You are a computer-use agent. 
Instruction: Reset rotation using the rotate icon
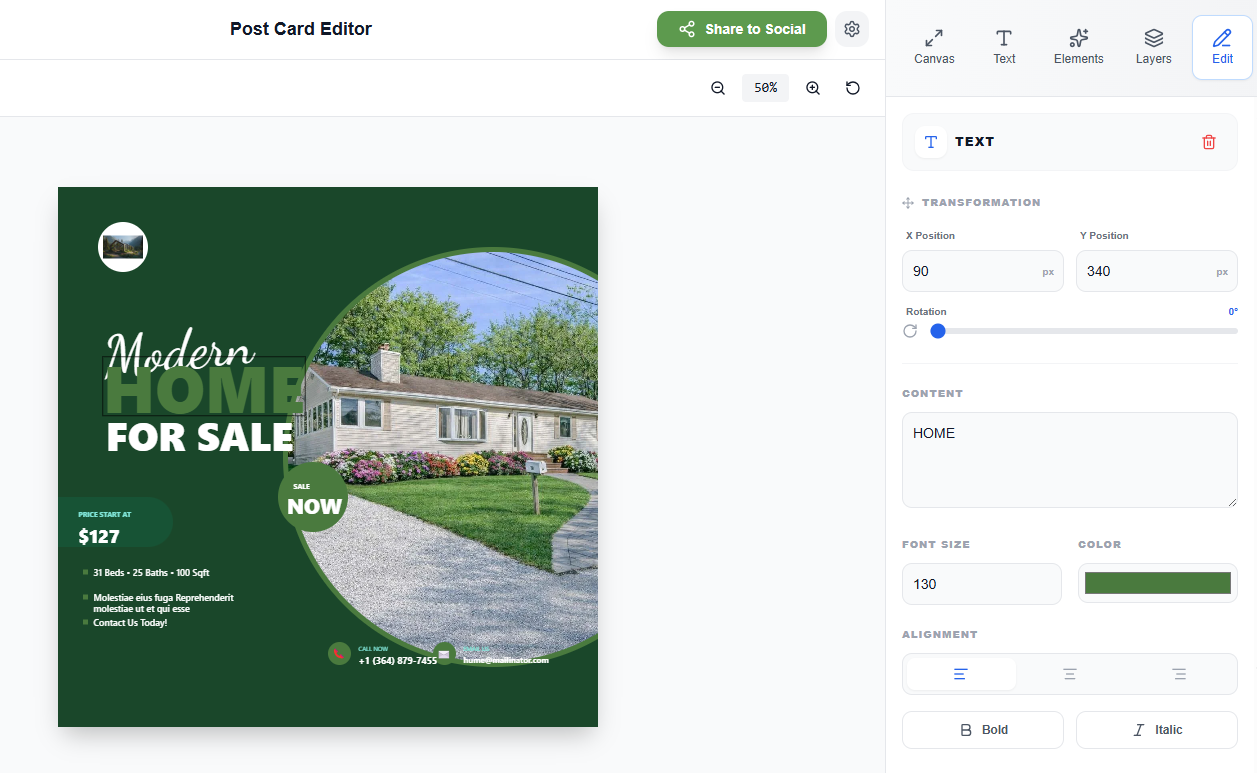[x=910, y=331]
